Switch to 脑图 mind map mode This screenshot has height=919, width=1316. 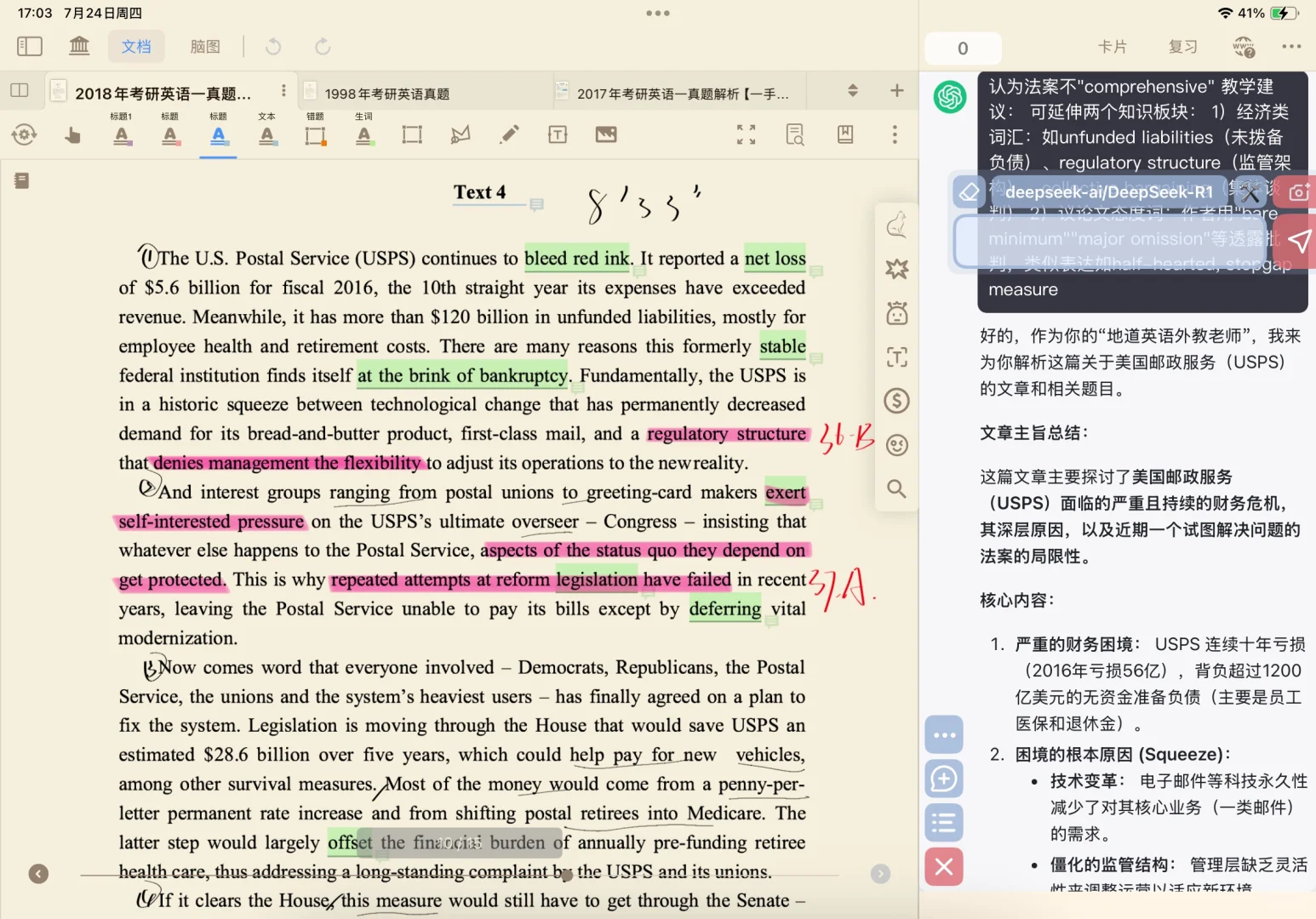pyautogui.click(x=204, y=46)
